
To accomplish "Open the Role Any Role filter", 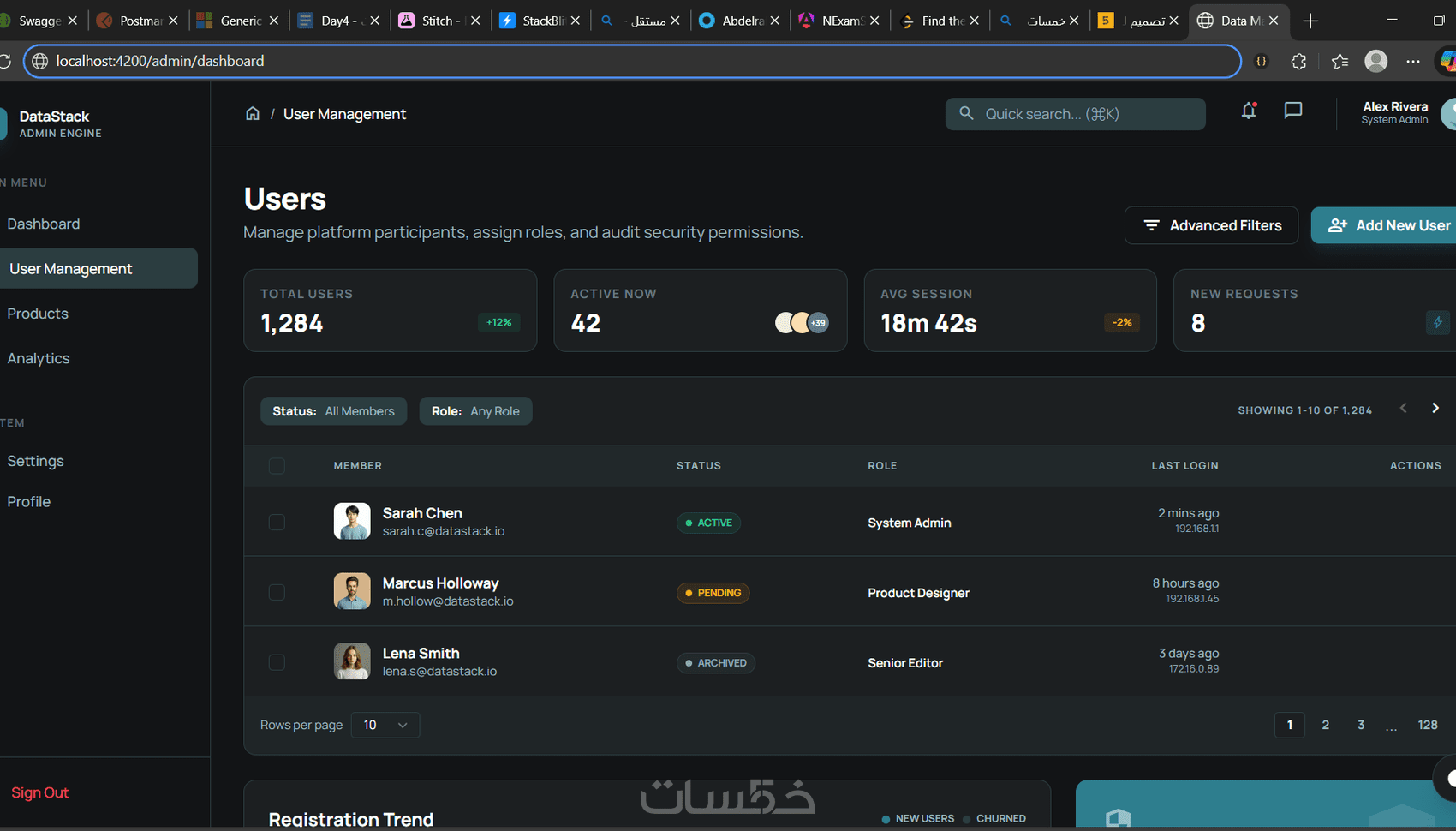I will click(475, 411).
